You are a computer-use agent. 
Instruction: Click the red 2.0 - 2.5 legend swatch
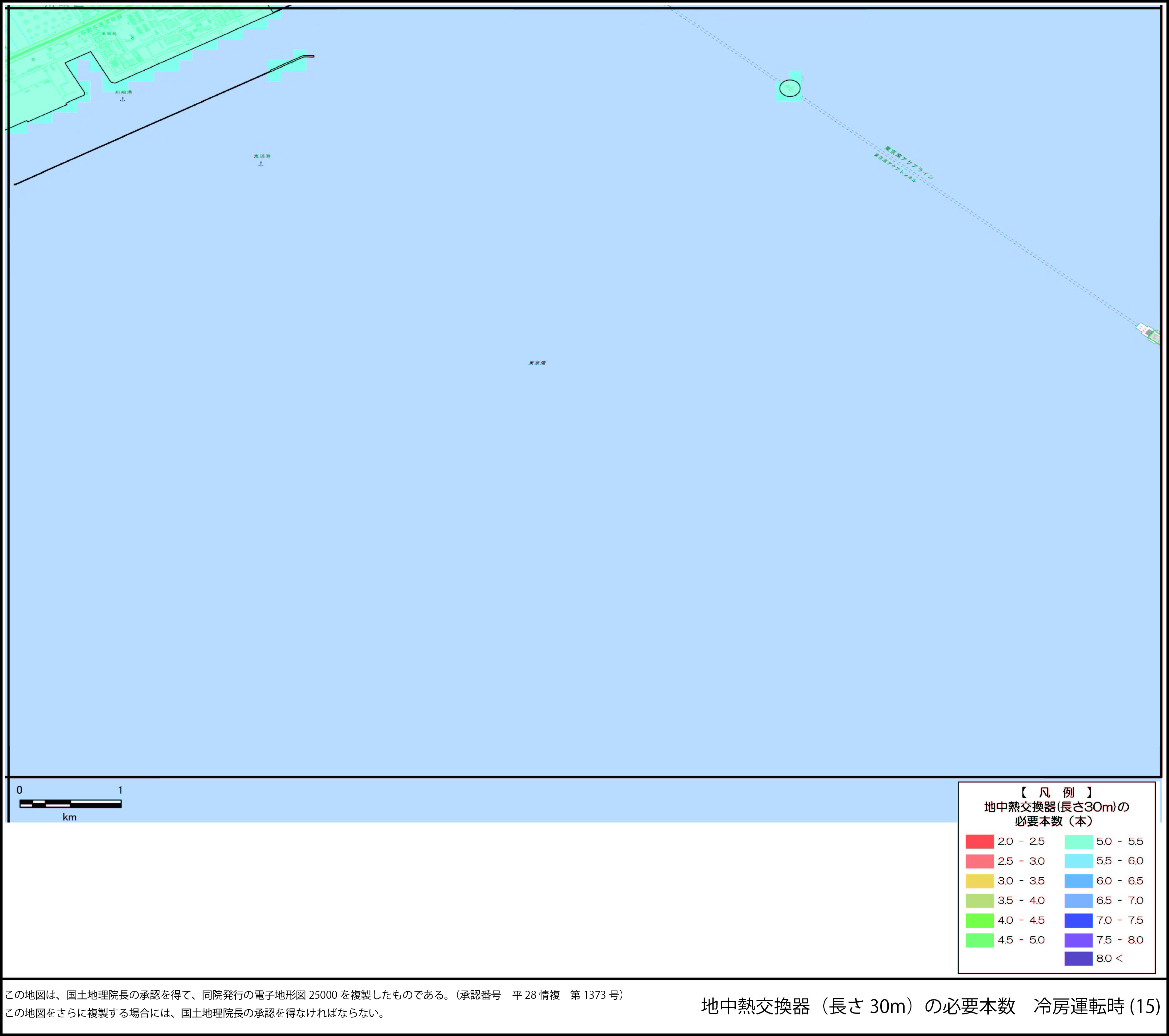coord(979,842)
